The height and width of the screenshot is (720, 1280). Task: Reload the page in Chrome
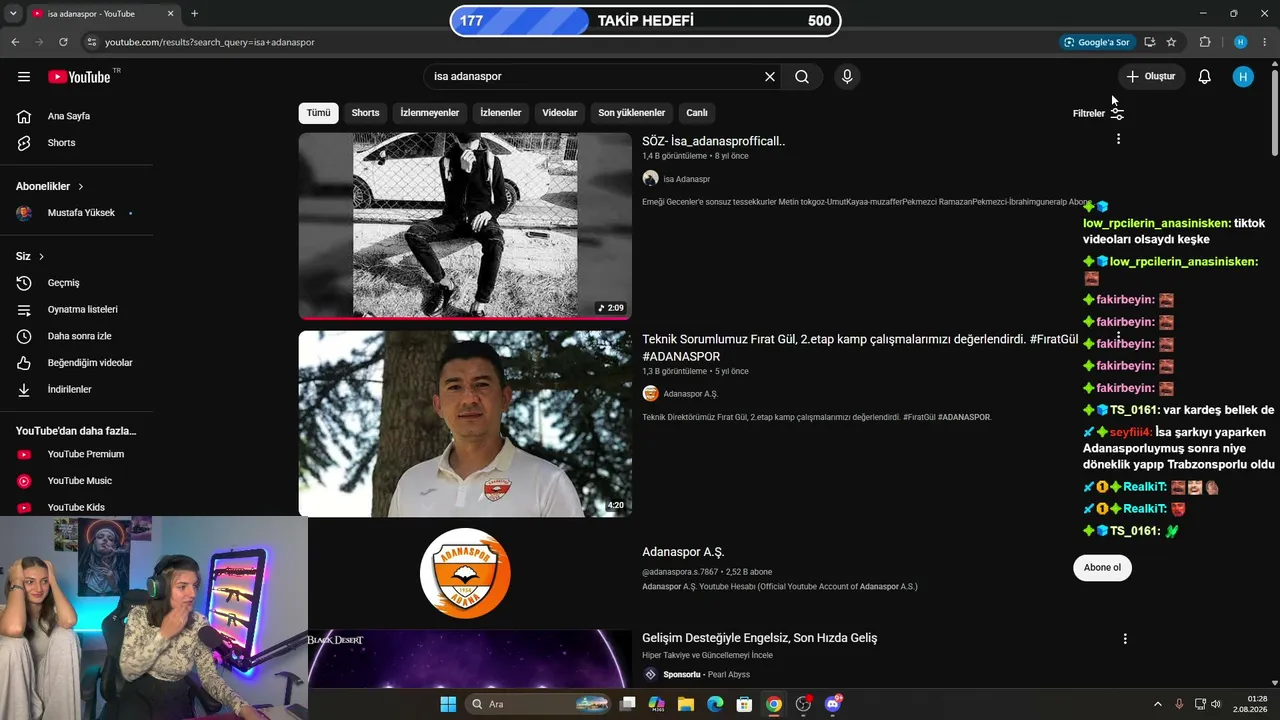63,42
